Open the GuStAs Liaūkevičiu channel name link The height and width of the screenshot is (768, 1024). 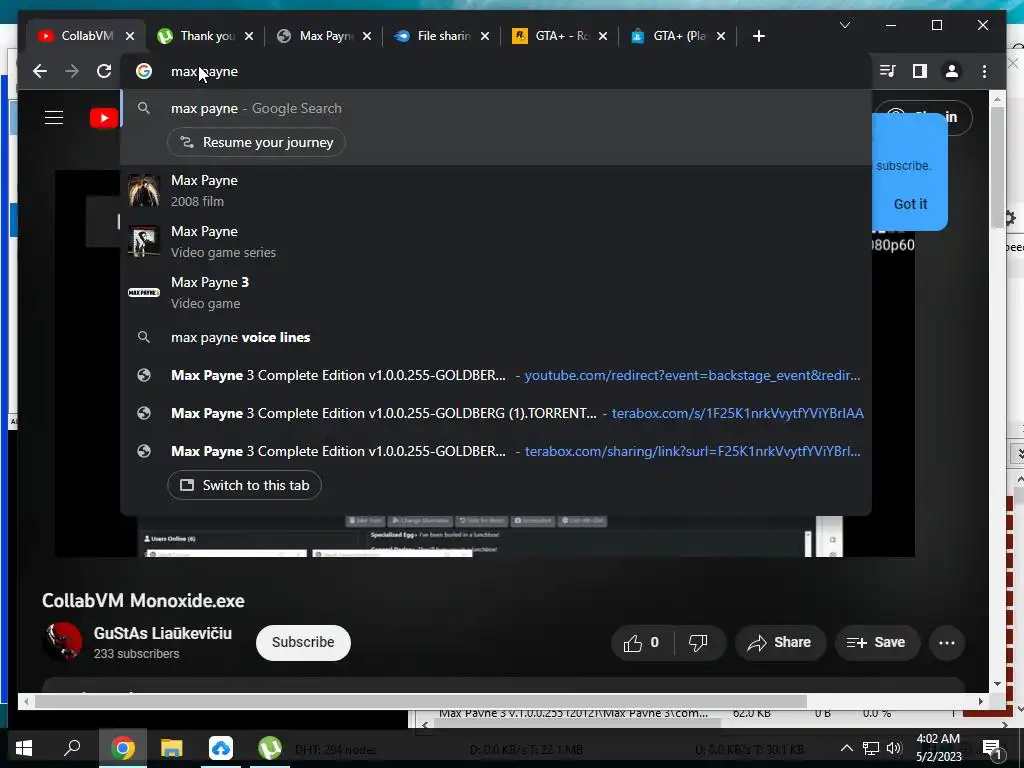[163, 633]
